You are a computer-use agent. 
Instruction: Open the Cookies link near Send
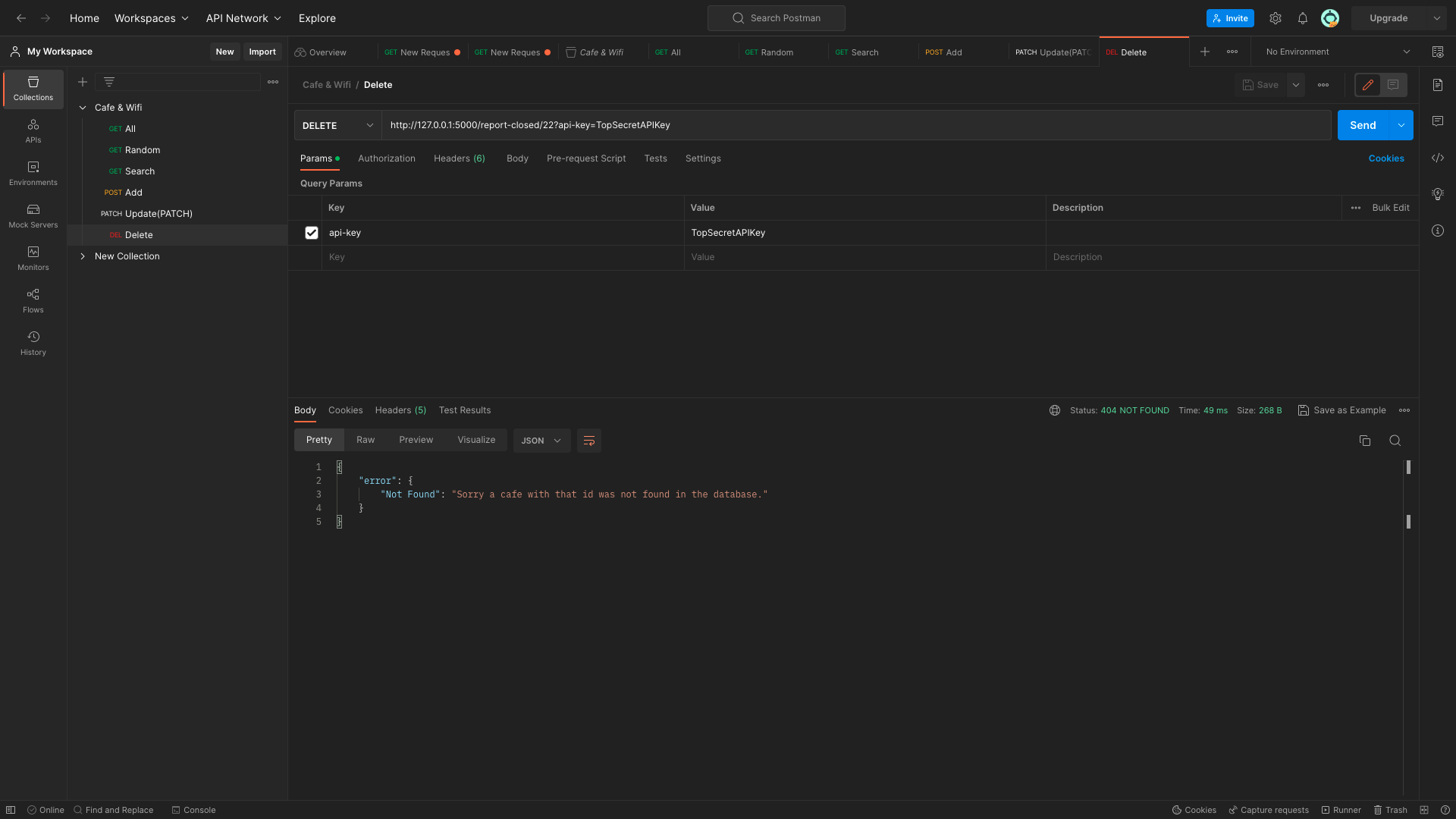pos(1385,158)
